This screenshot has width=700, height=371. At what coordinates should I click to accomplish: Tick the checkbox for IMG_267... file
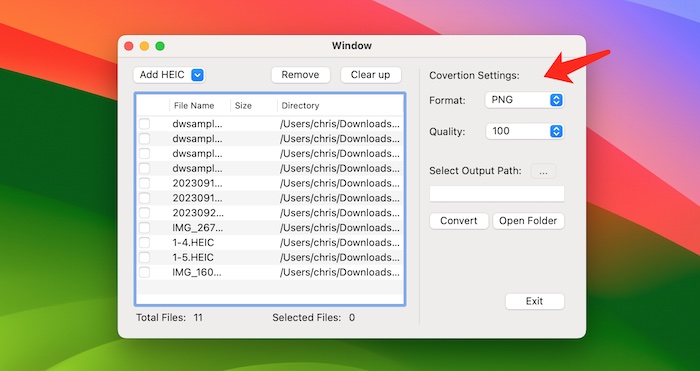click(144, 228)
